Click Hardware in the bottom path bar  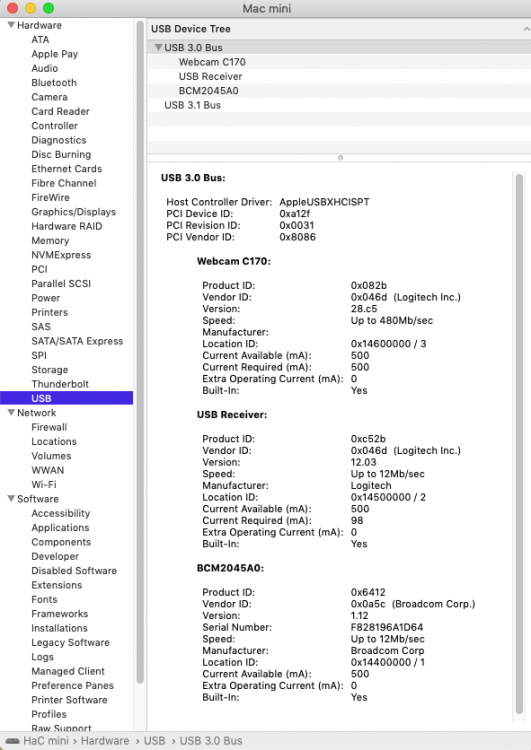click(105, 741)
